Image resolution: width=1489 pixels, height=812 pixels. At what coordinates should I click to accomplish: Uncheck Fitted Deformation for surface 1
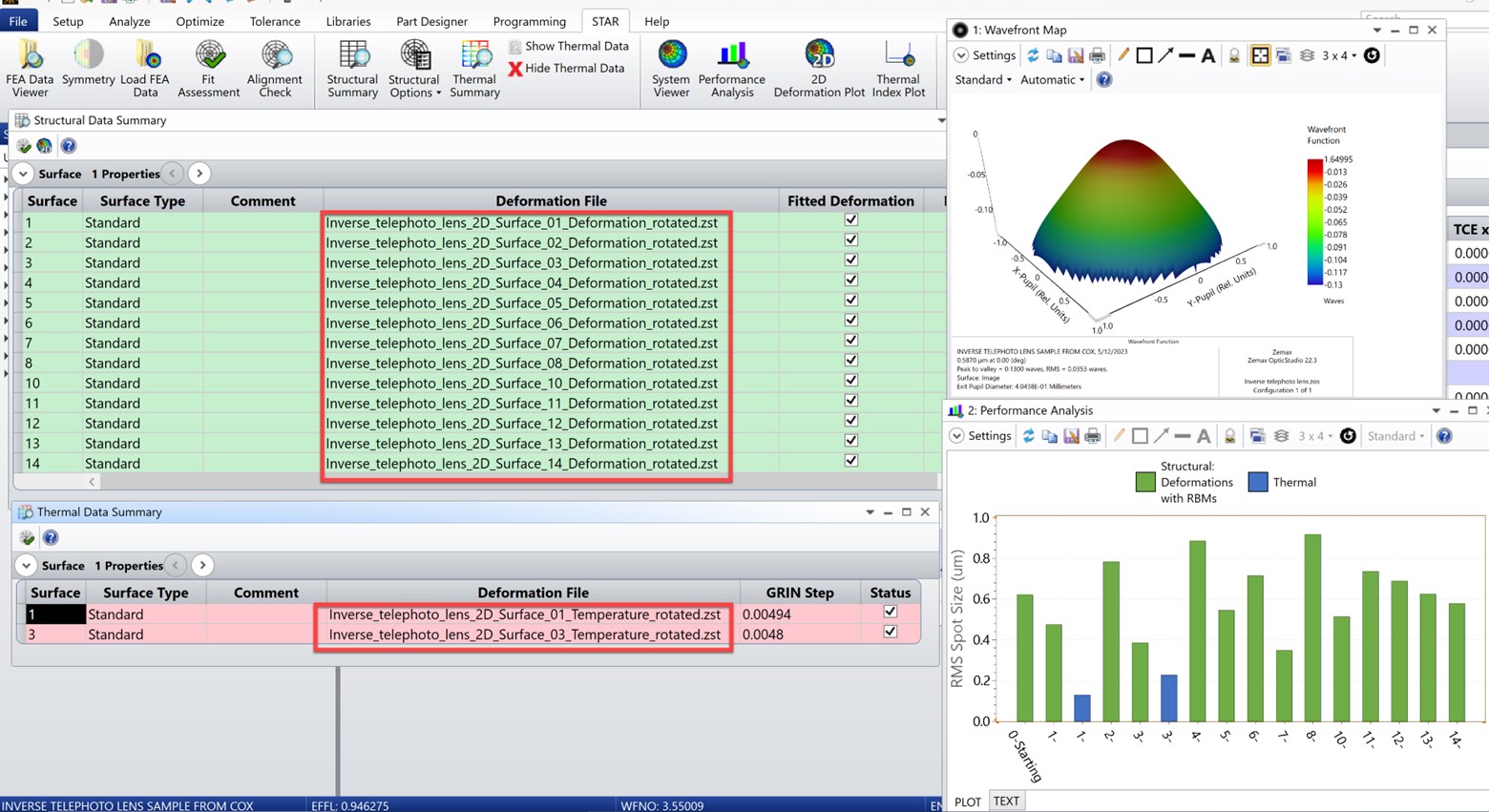(850, 220)
